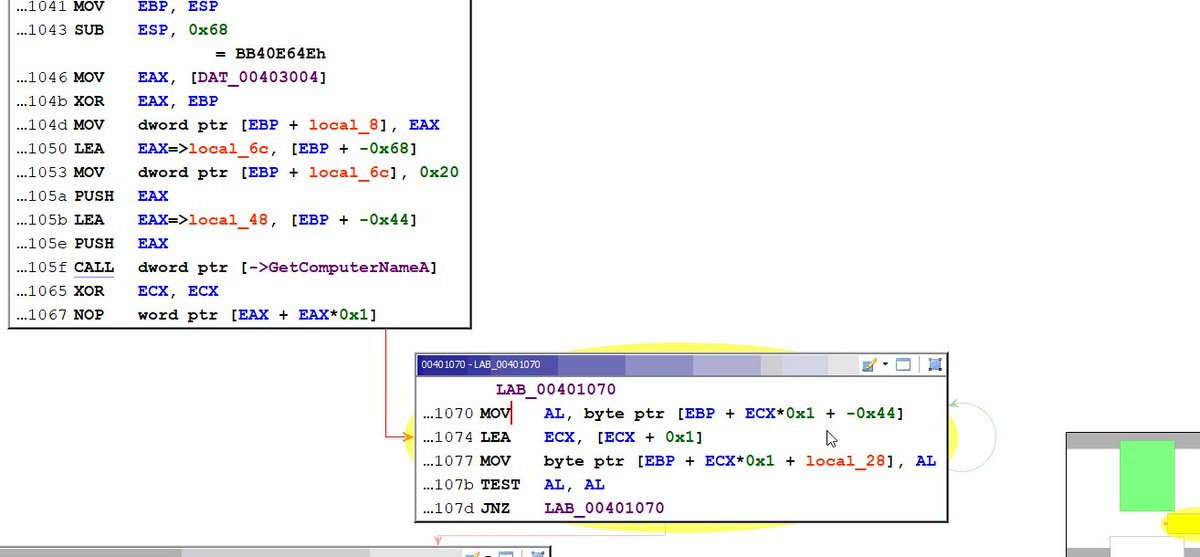Click JNZ target LAB_00401070 operand

click(x=604, y=509)
